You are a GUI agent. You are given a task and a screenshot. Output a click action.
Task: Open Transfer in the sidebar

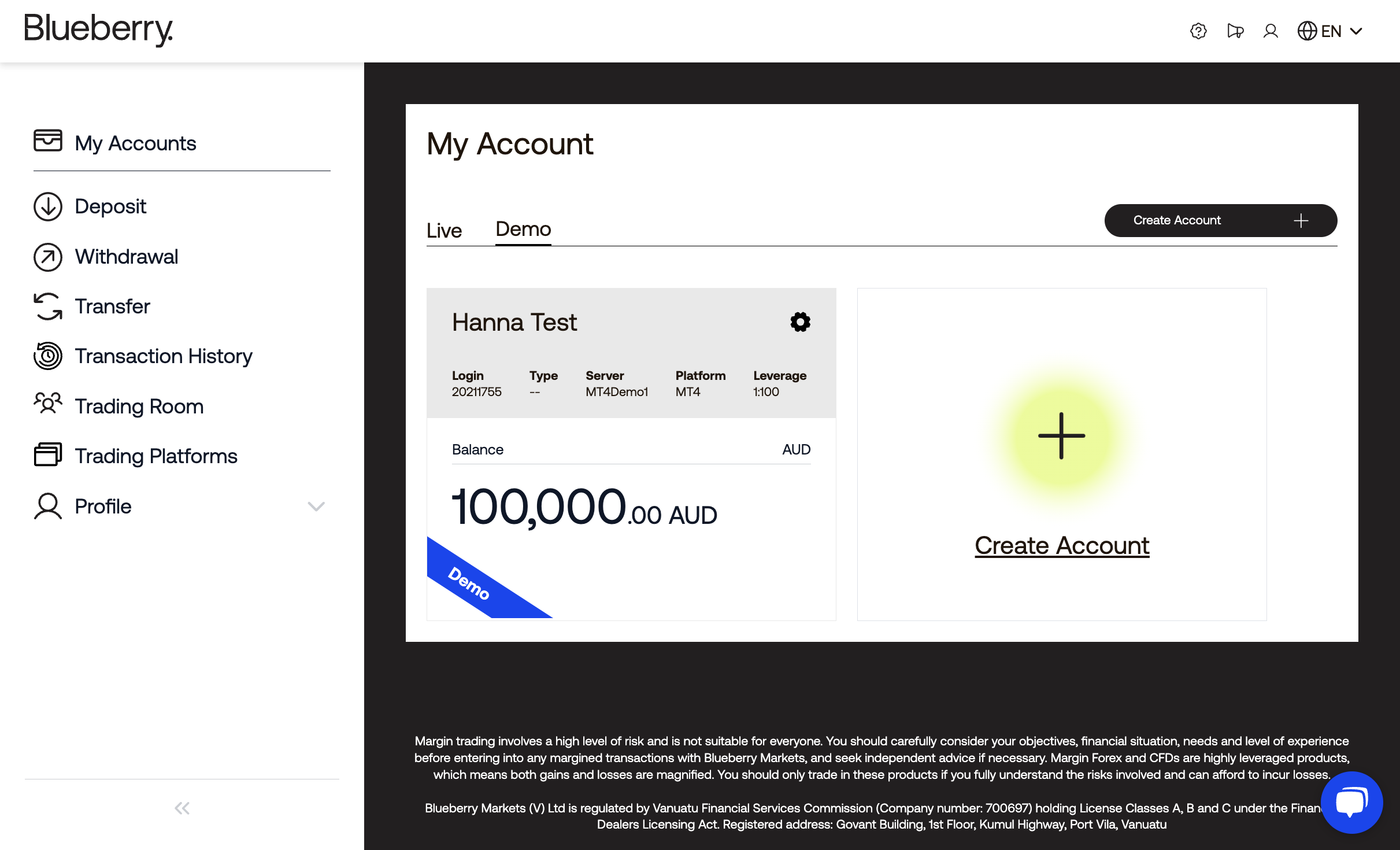click(112, 306)
